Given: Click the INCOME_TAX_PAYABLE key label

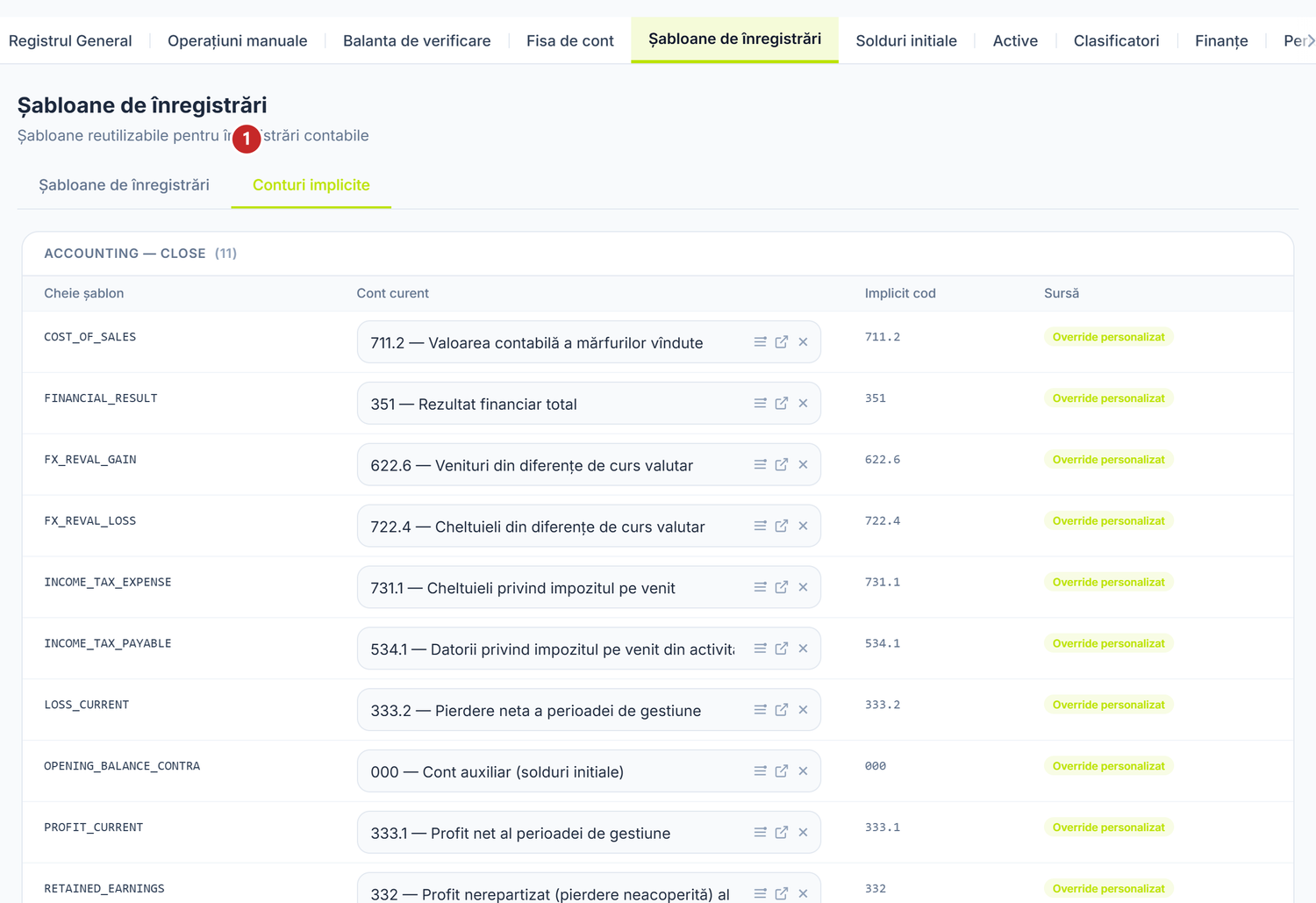Looking at the screenshot, I should point(108,643).
